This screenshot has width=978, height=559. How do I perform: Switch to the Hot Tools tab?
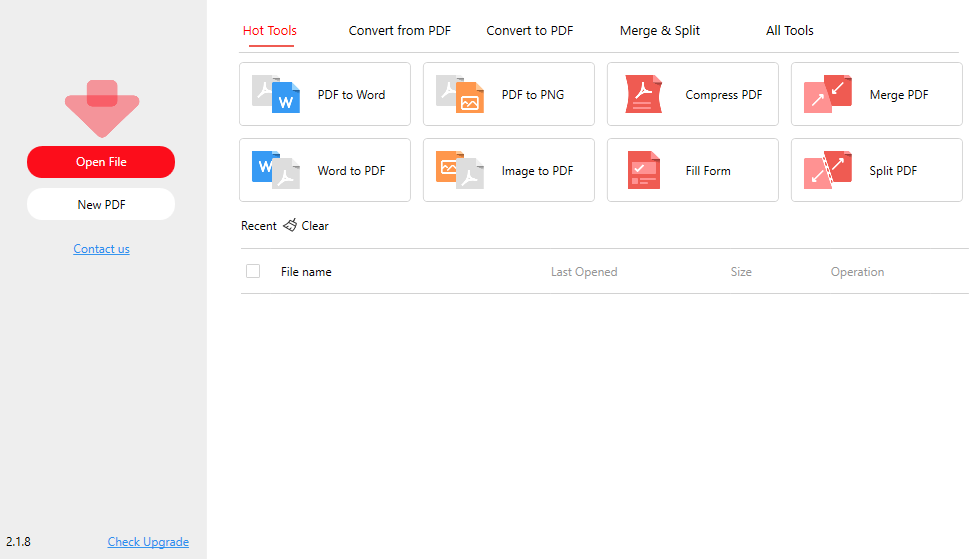[x=269, y=31]
